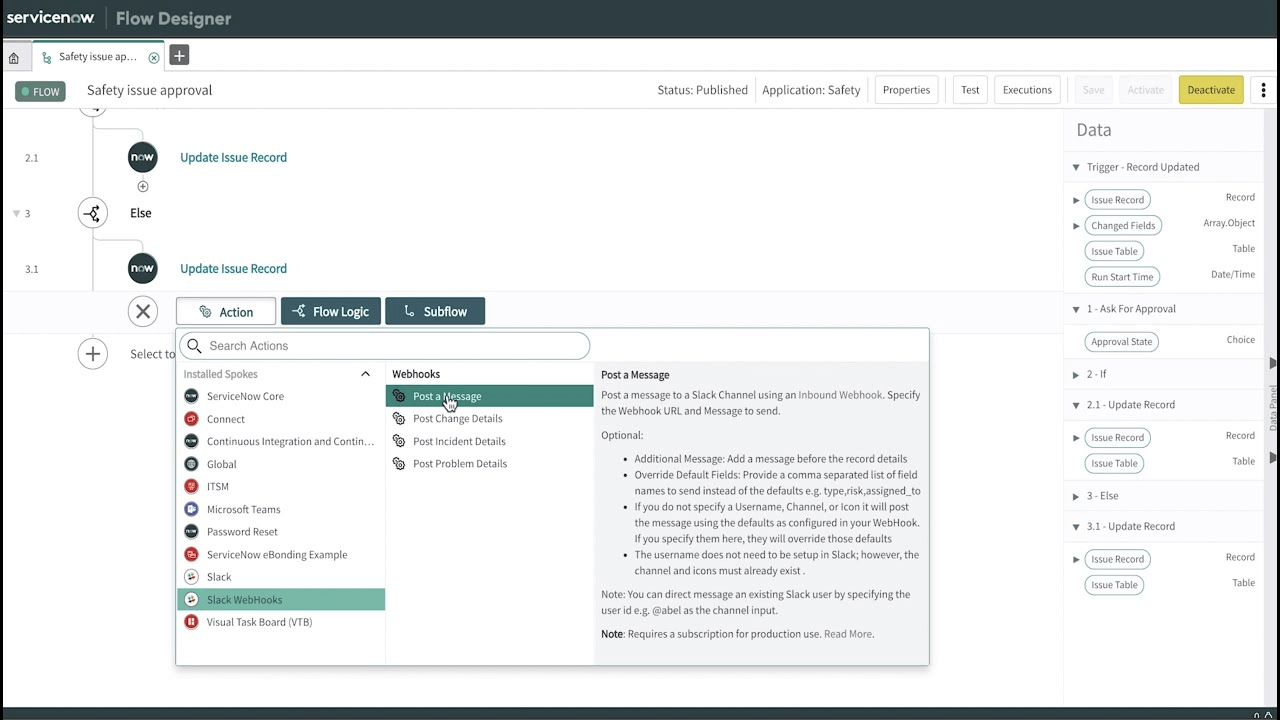
Task: Click the small plus under step 2.1
Action: coord(143,187)
